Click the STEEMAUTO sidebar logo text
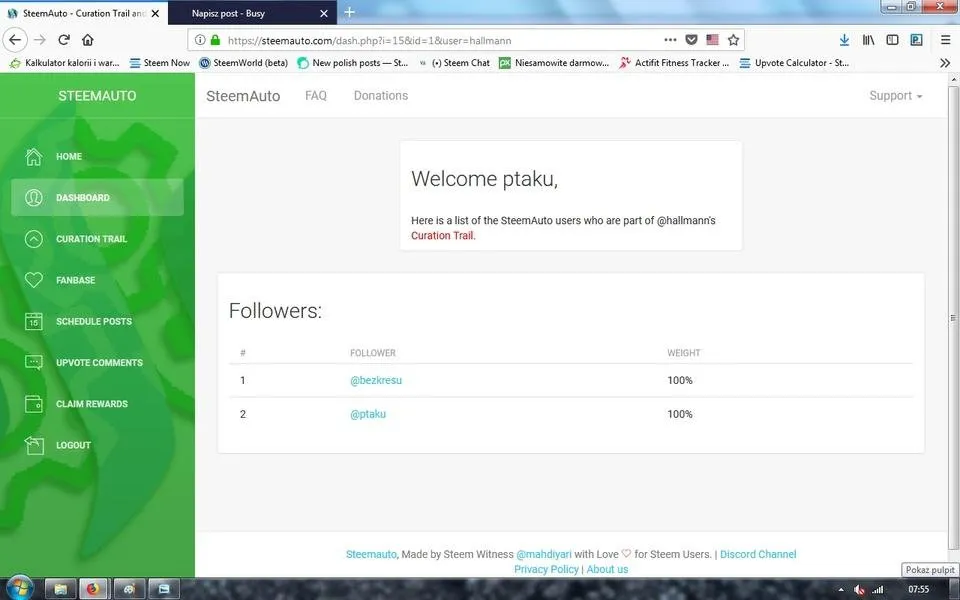Viewport: 960px width, 600px height. 97,96
